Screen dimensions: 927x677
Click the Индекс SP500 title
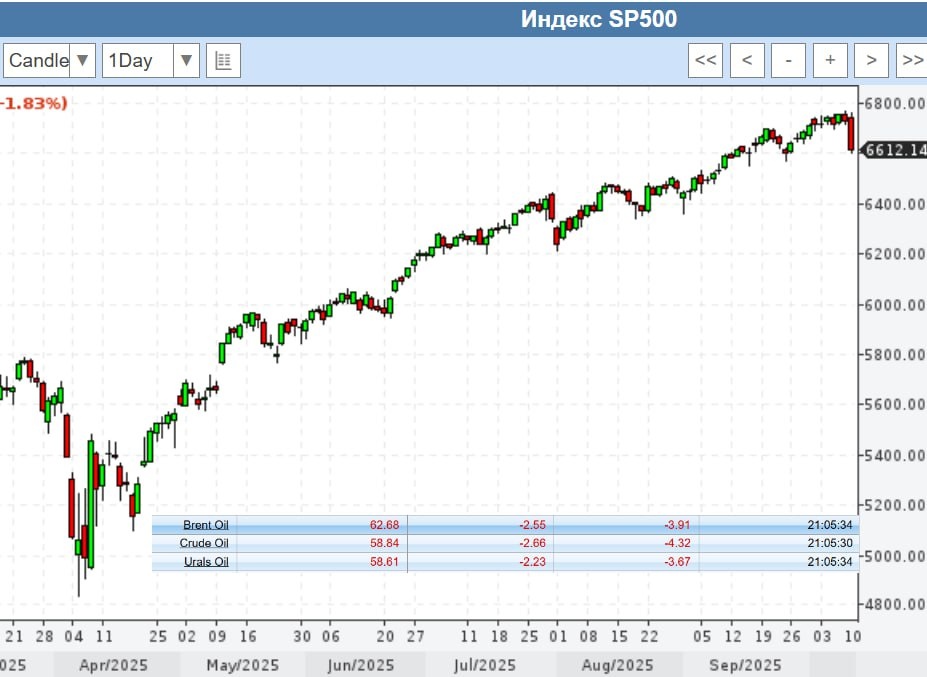point(599,19)
